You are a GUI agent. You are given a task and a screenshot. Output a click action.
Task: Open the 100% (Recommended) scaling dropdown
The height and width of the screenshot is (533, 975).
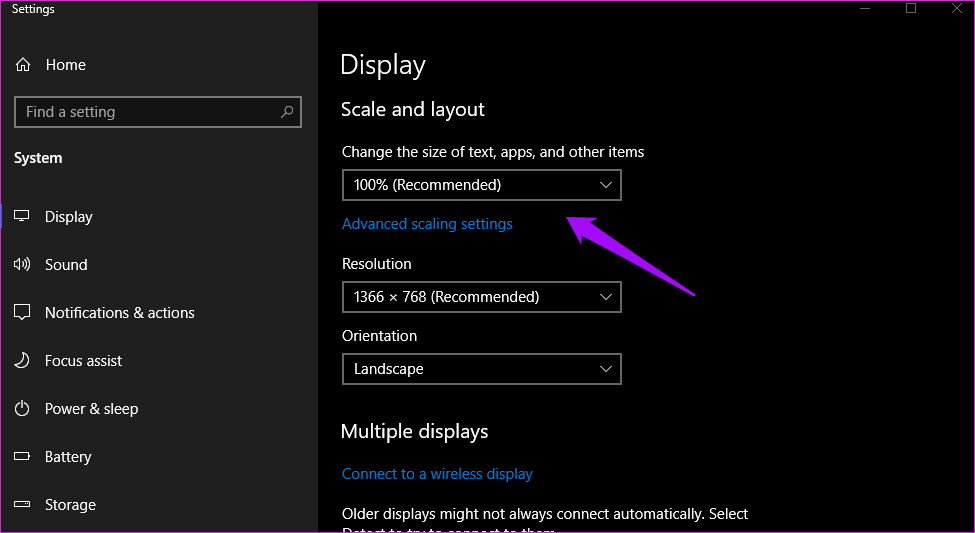pyautogui.click(x=482, y=185)
